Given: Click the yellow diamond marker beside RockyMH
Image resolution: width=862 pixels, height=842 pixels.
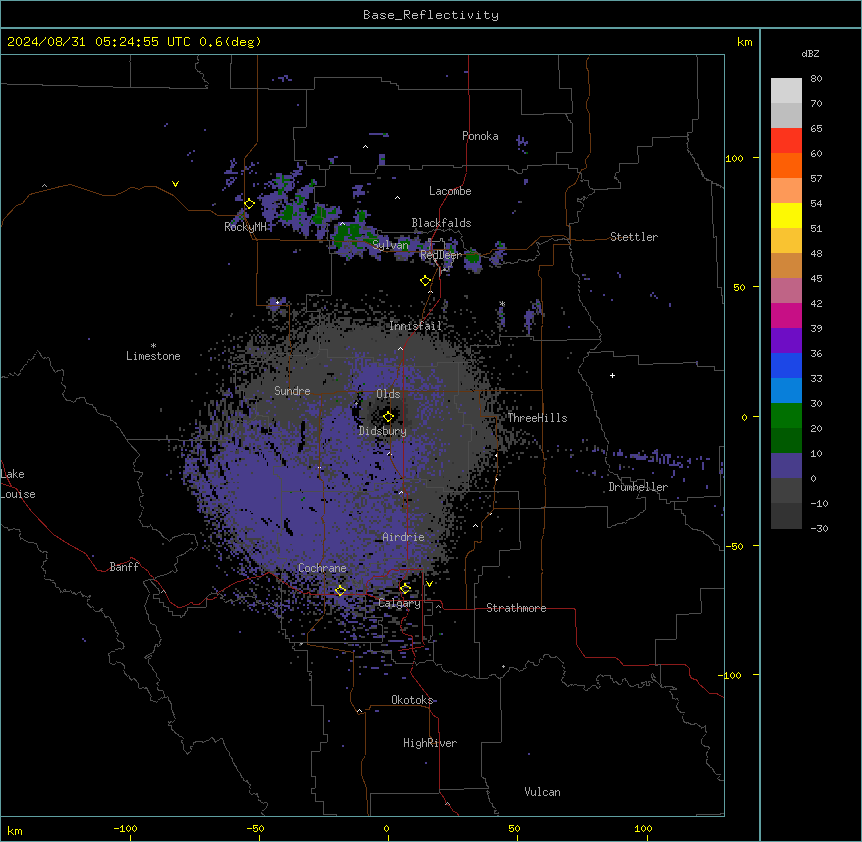Looking at the screenshot, I should point(249,204).
